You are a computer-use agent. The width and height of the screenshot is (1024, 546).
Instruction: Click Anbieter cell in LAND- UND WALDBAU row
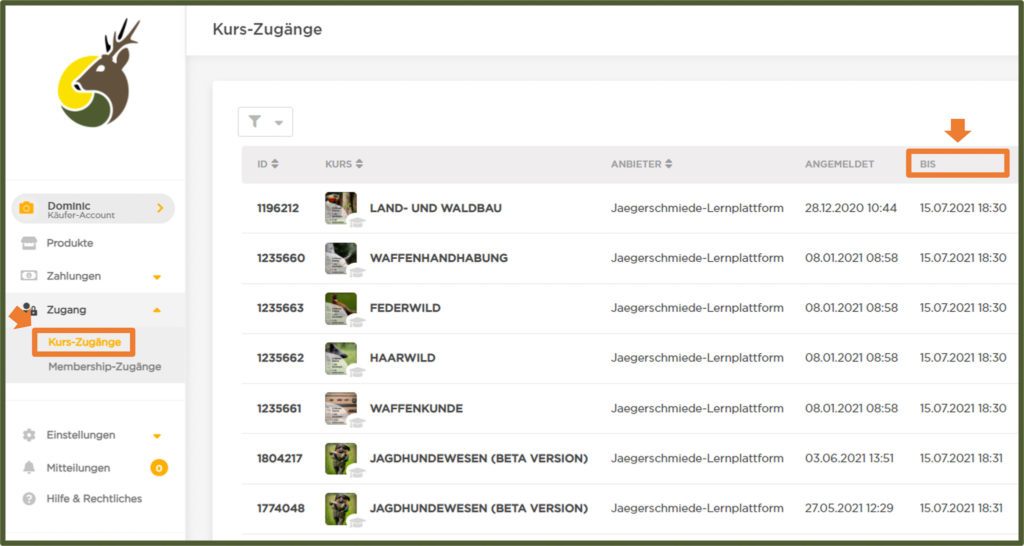(697, 208)
